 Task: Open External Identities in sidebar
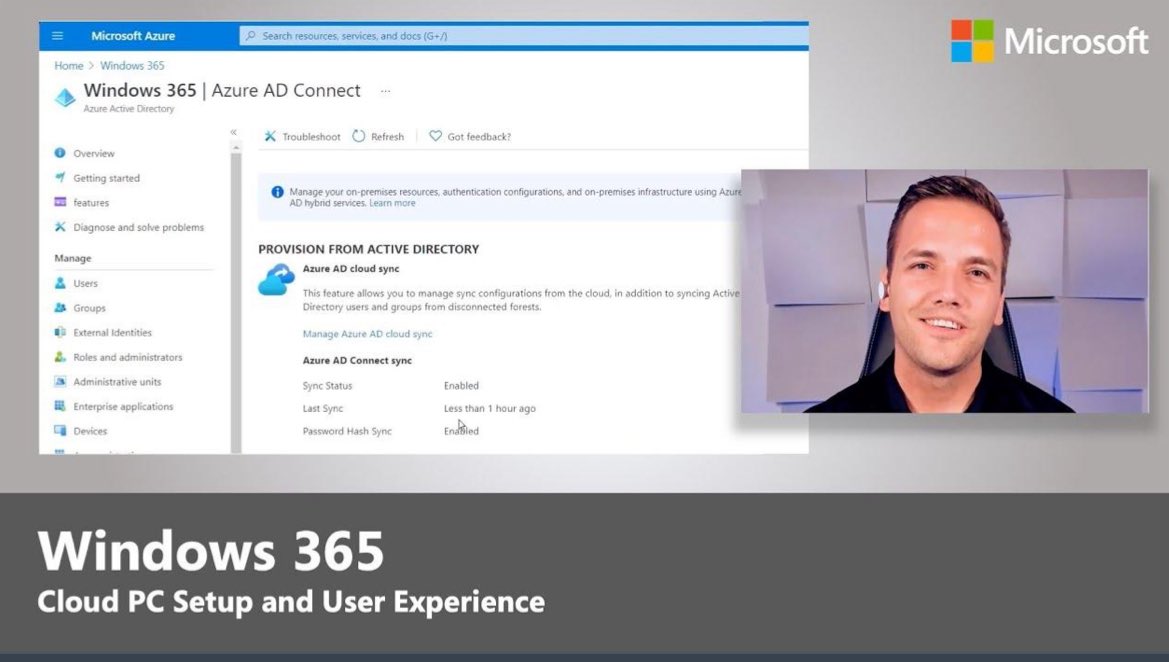(113, 332)
